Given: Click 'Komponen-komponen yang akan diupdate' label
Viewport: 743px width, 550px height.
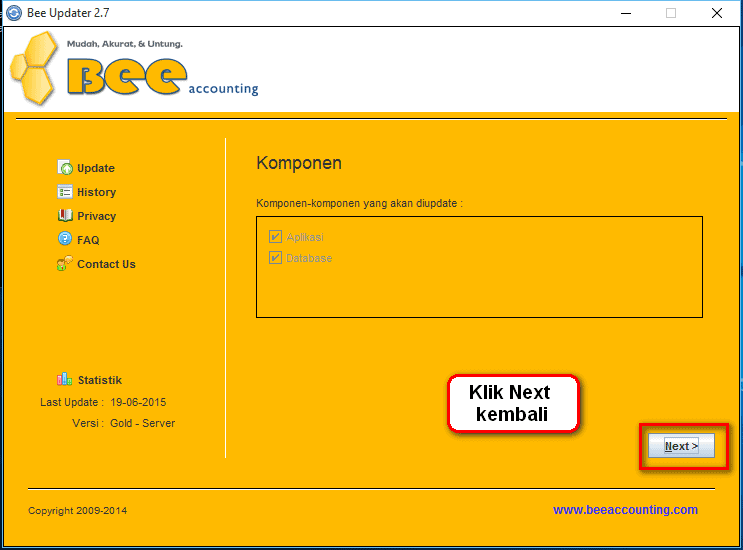Looking at the screenshot, I should point(359,203).
